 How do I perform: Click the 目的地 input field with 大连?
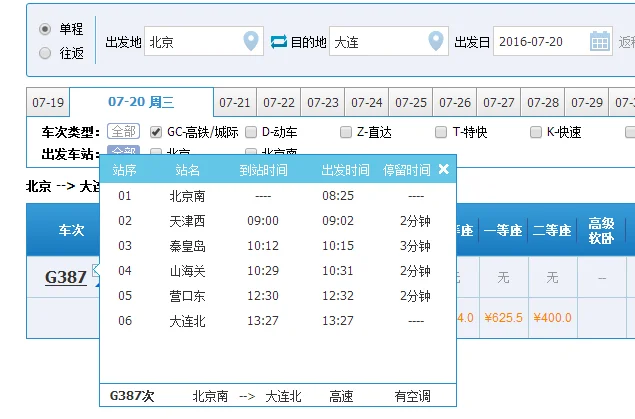pos(389,41)
